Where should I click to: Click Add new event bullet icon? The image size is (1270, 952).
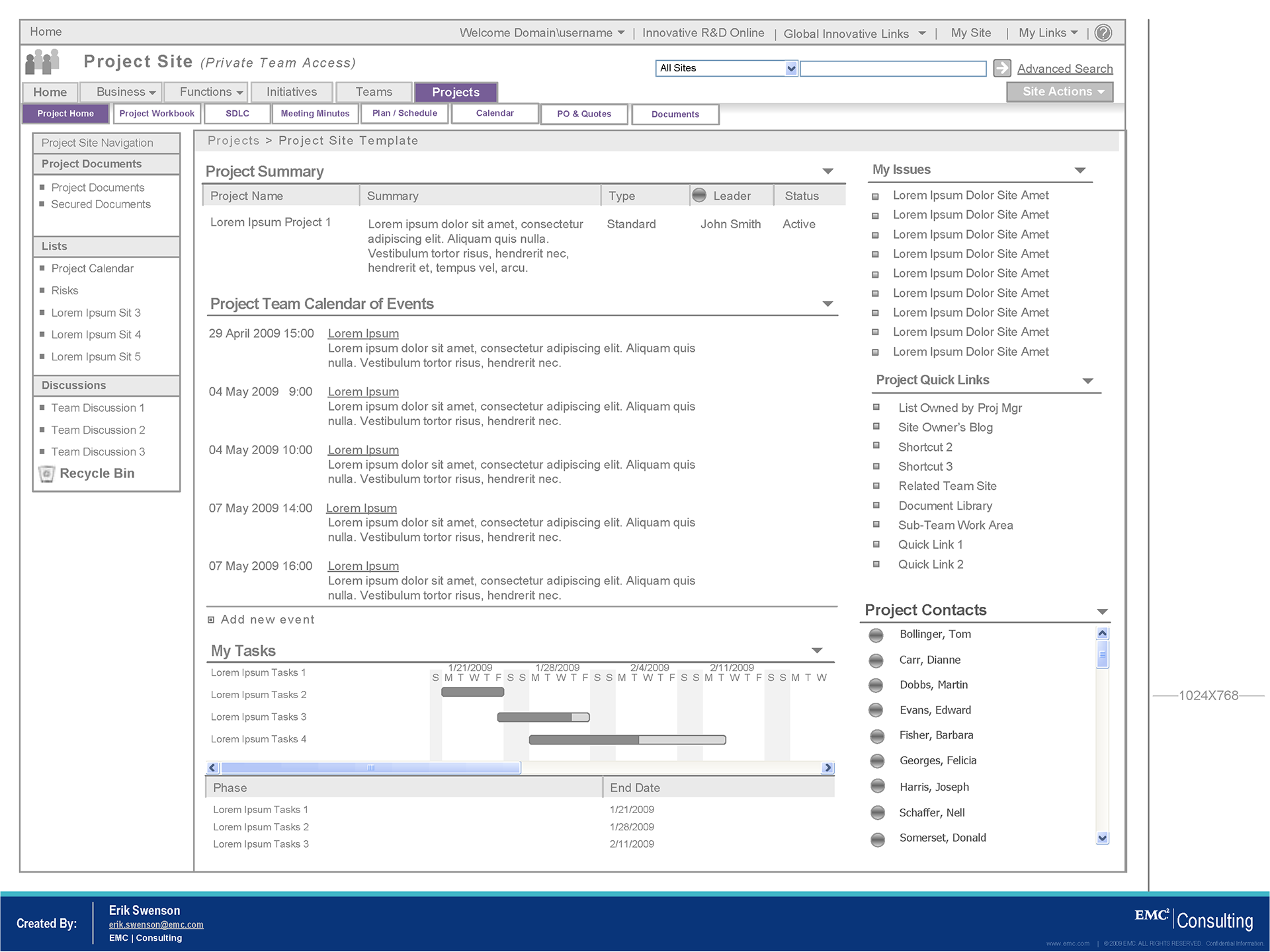(211, 620)
